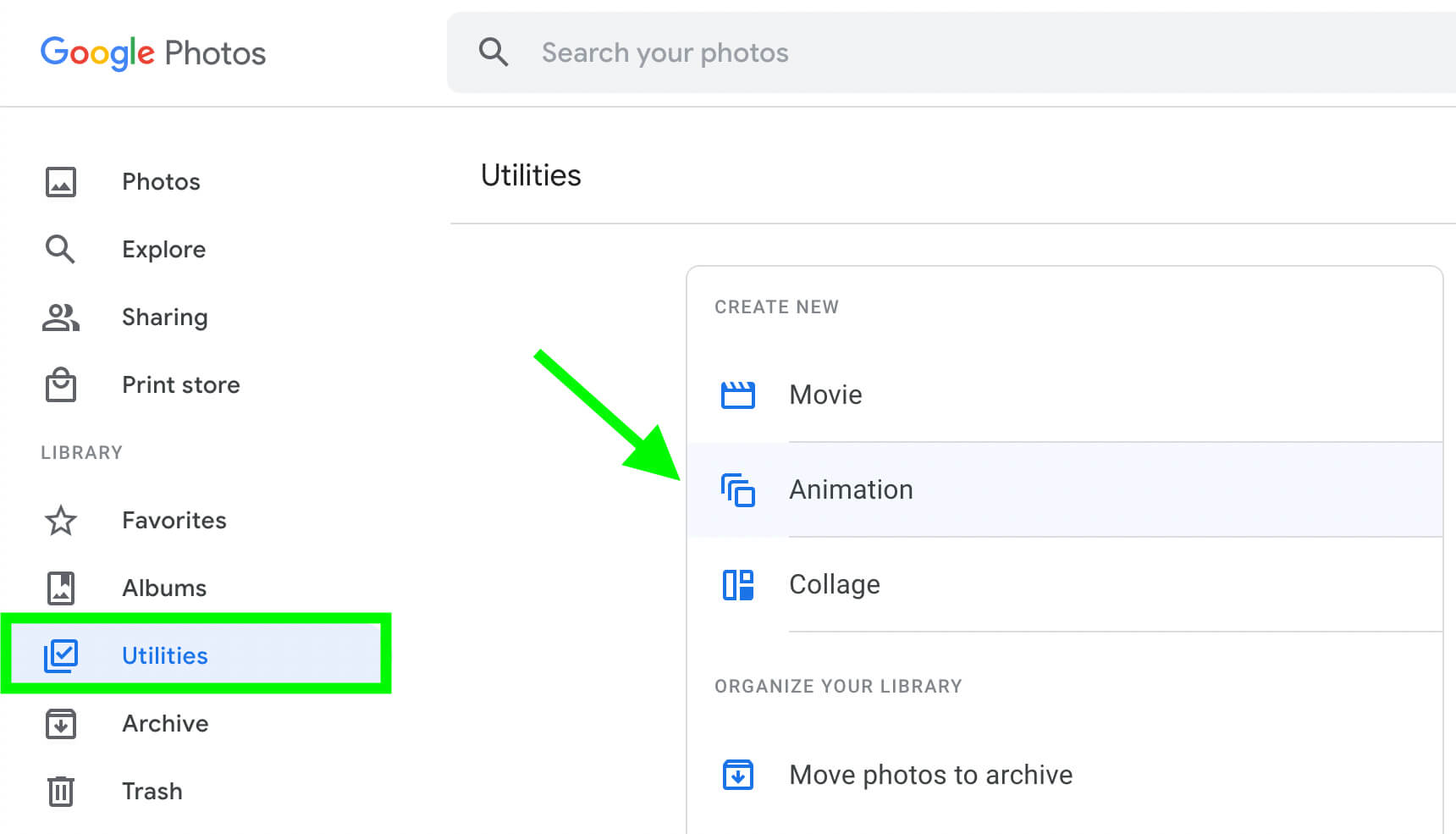Click the Utilities page heading
Screen dimensions: 1456x834
point(531,175)
